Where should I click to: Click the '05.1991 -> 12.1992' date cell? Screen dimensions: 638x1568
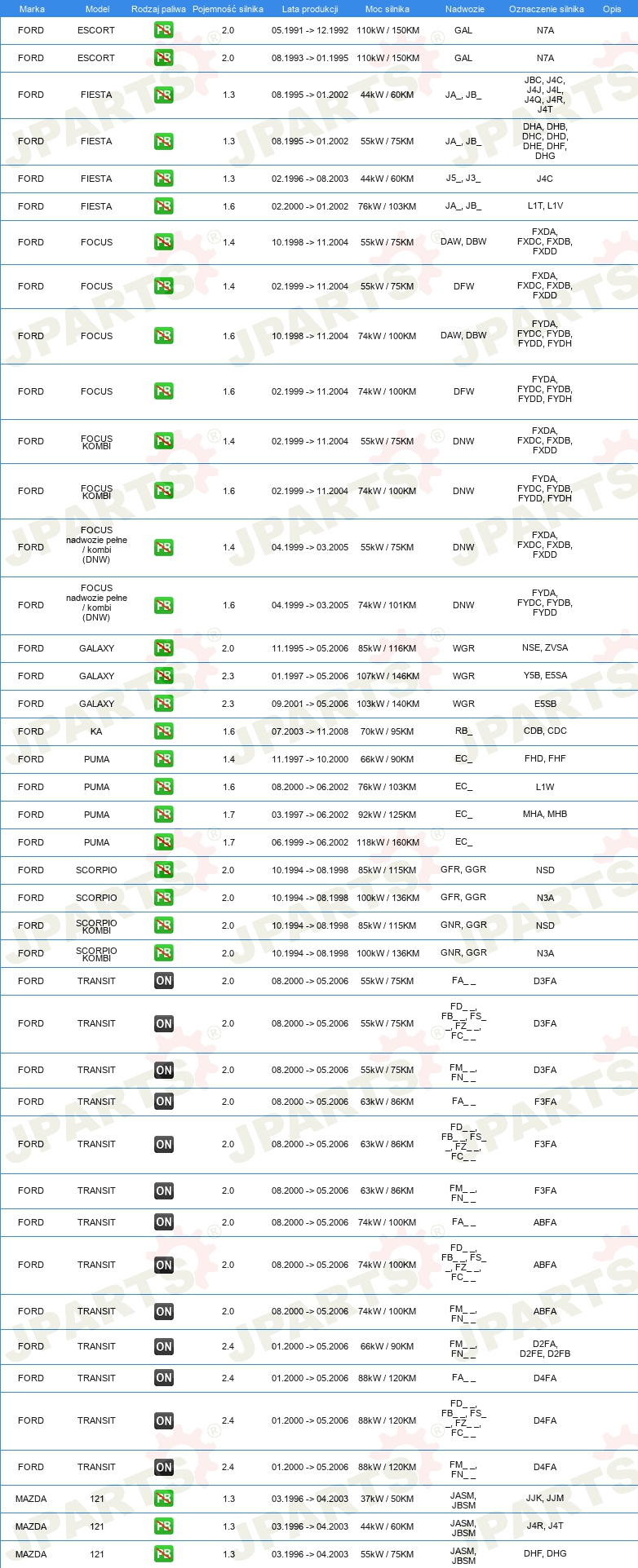point(310,30)
